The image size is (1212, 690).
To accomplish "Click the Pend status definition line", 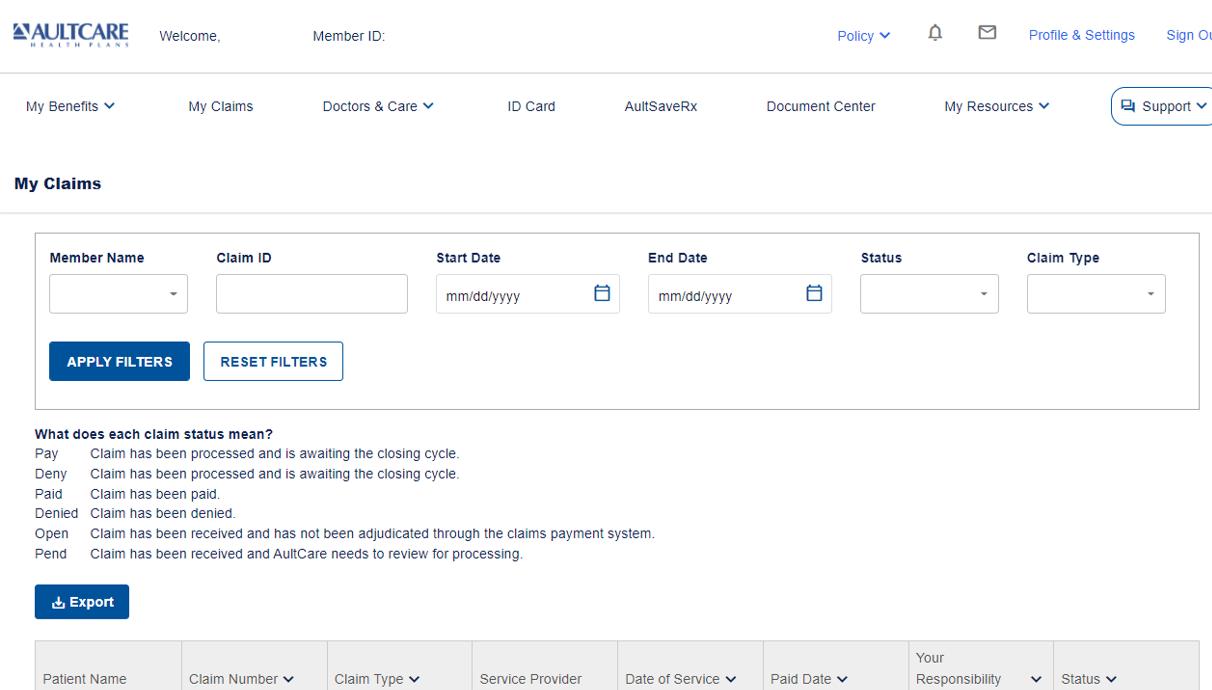I will pos(279,554).
